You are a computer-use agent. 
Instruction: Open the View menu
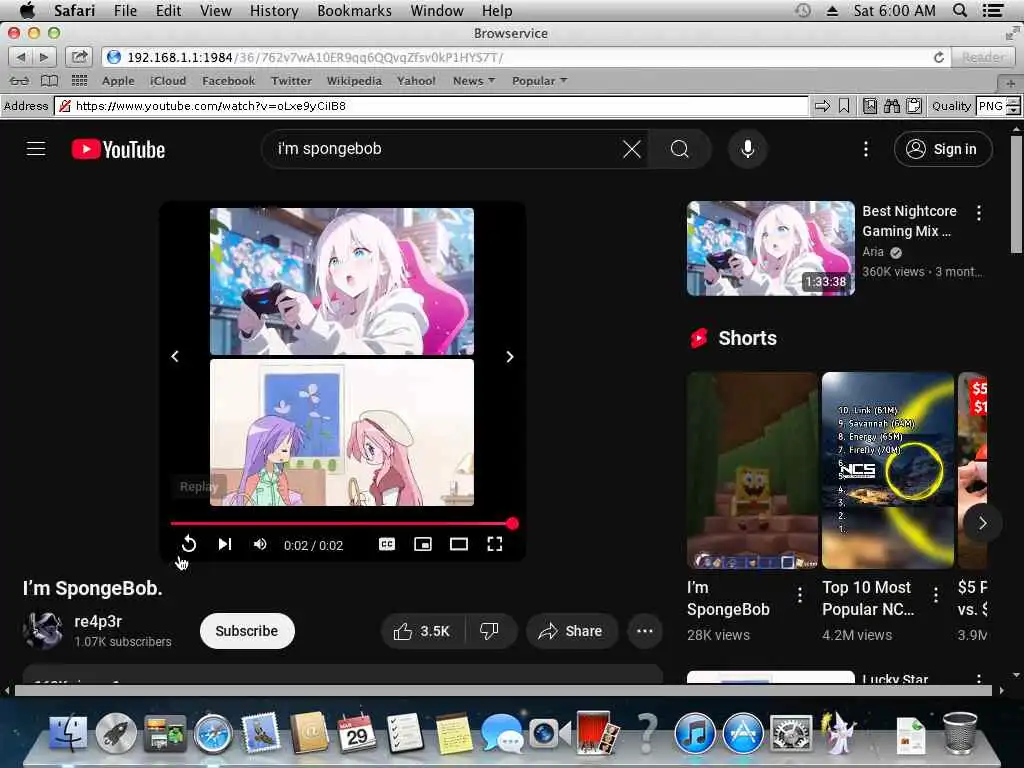[216, 10]
